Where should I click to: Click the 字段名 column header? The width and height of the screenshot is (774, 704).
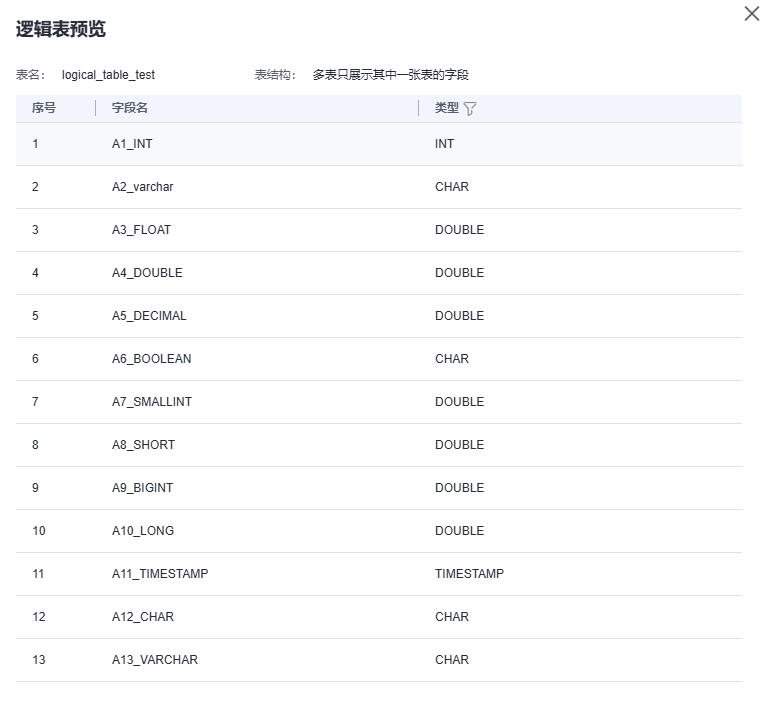[x=130, y=108]
